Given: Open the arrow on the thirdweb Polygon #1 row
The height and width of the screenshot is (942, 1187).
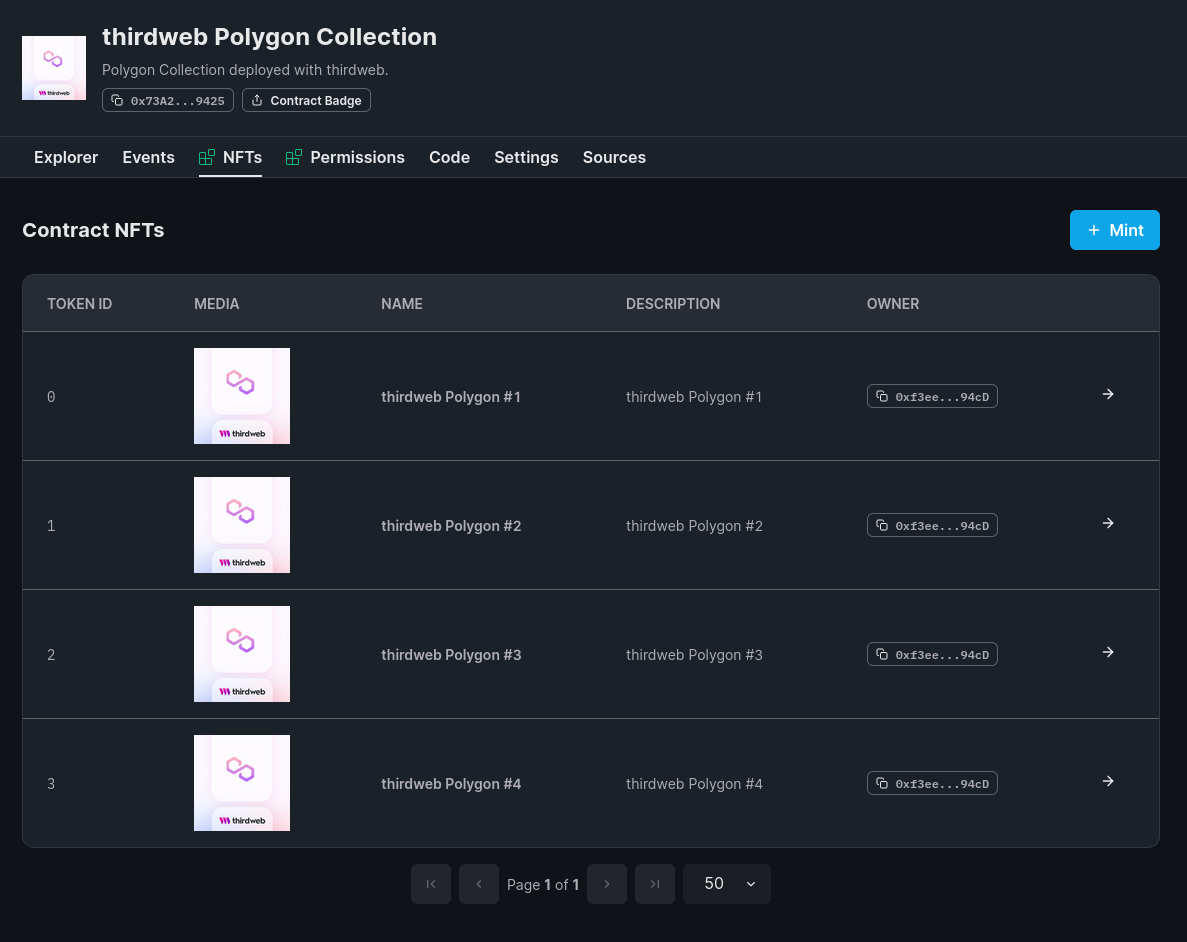Looking at the screenshot, I should (1107, 394).
